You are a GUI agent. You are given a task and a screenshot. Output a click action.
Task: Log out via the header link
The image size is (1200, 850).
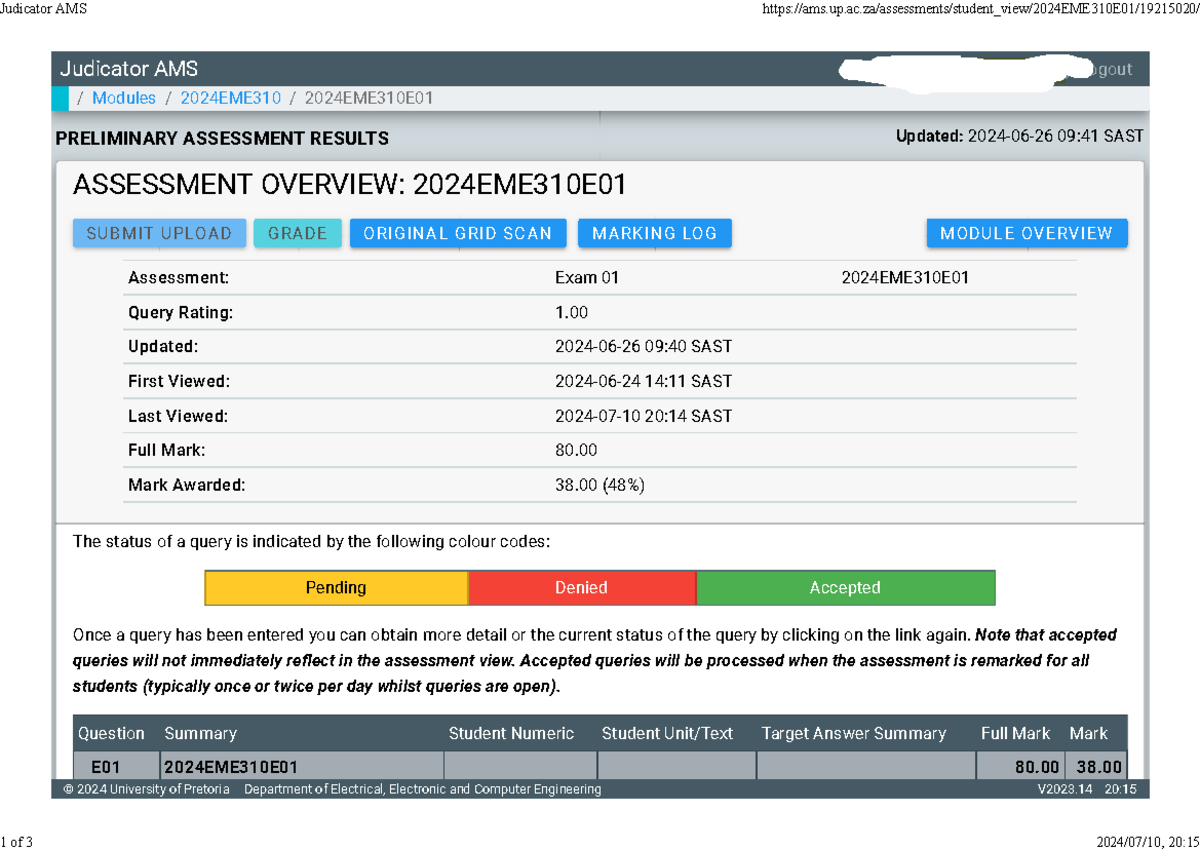click(x=1110, y=69)
